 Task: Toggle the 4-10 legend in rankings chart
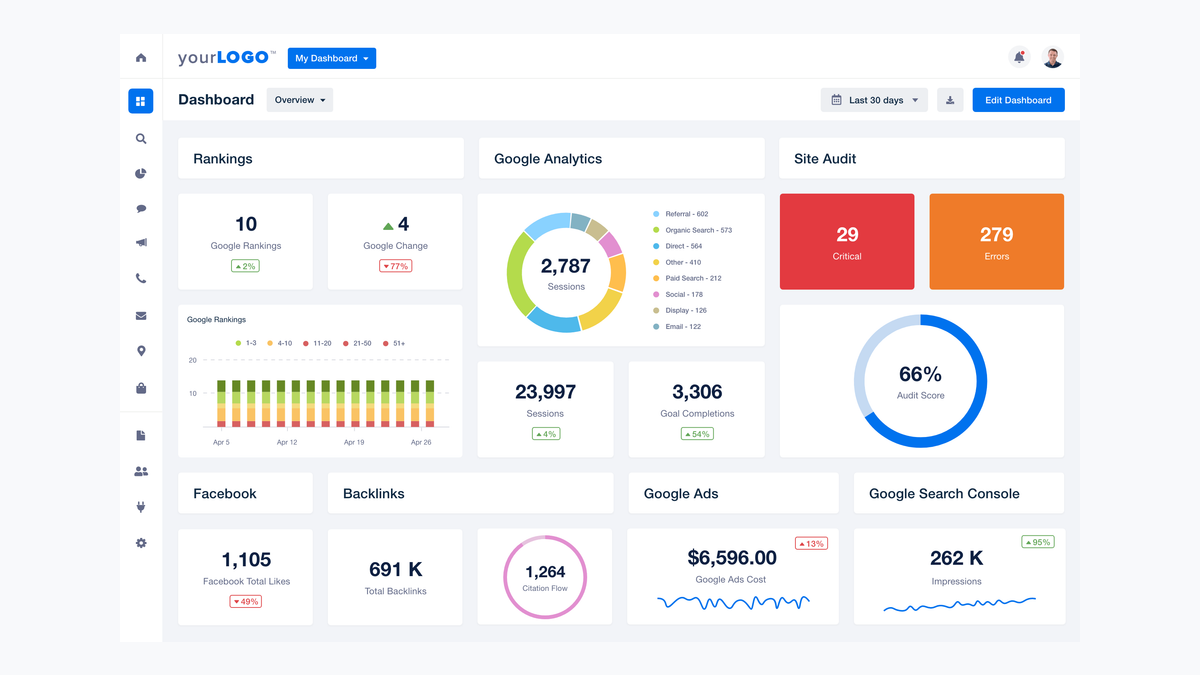(280, 343)
